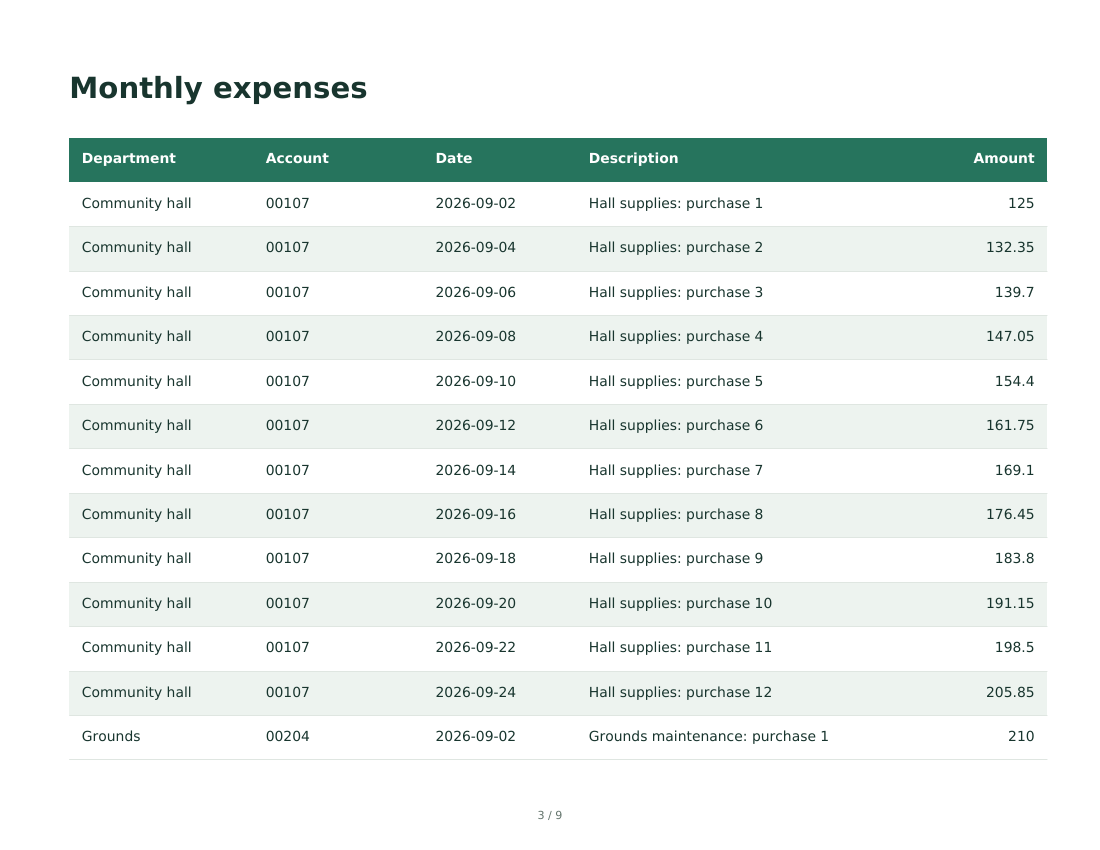Viewport: 1100px width, 850px height.
Task: Select the account number 00204 cell
Action: [287, 737]
